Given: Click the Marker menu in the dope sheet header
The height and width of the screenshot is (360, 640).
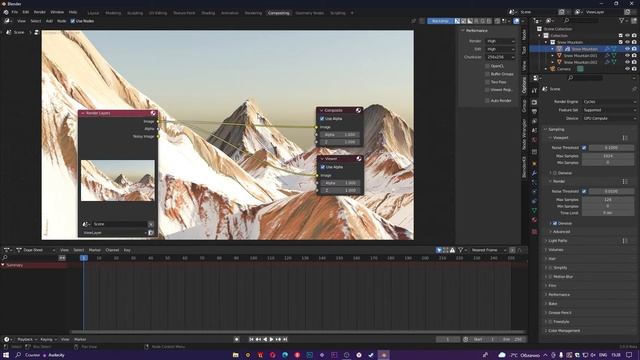Looking at the screenshot, I should [94, 250].
